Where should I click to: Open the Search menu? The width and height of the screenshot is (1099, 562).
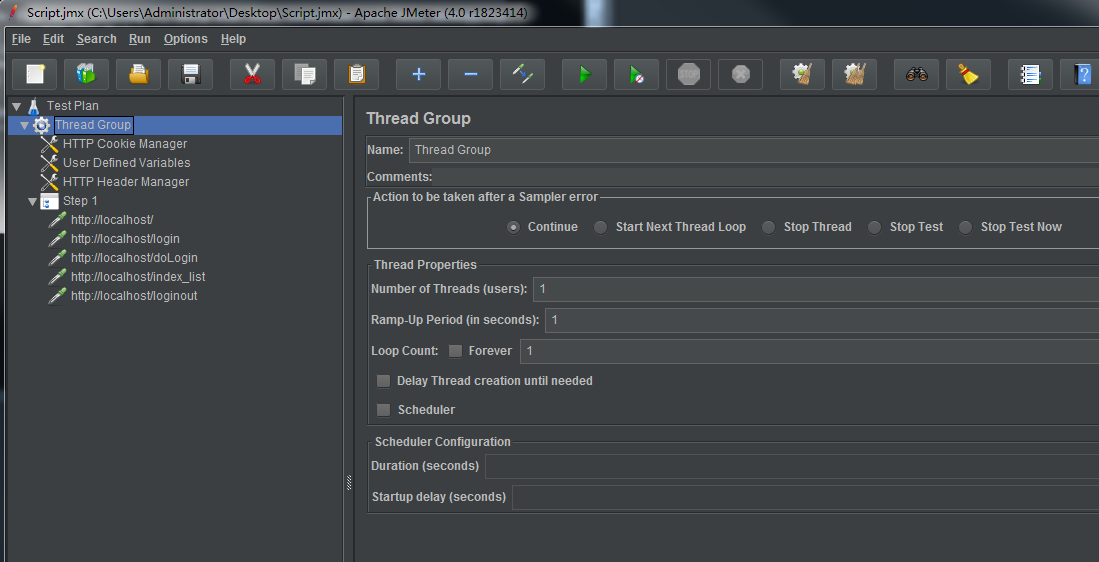97,39
